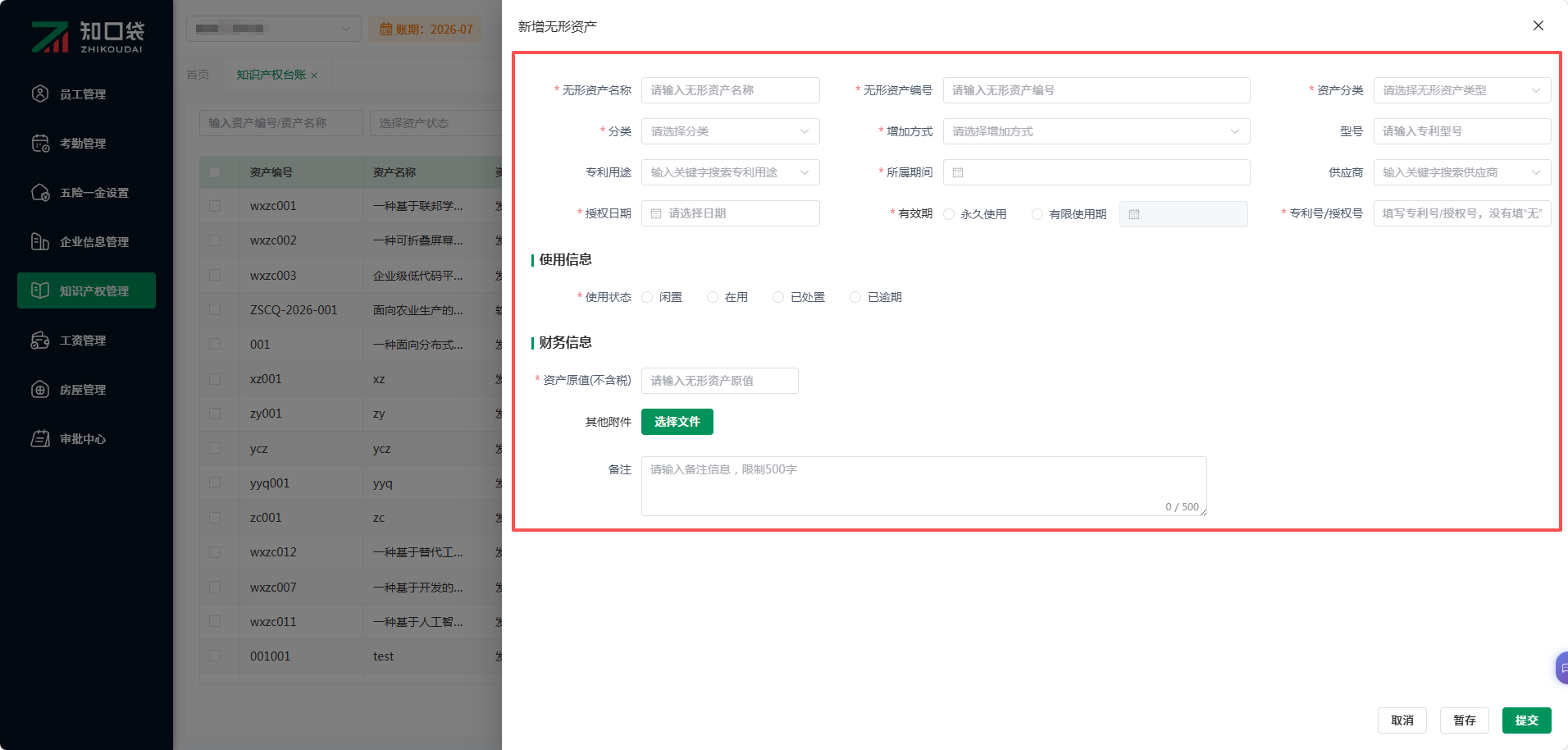Click the 取消 button
Image resolution: width=1568 pixels, height=750 pixels.
1402,720
